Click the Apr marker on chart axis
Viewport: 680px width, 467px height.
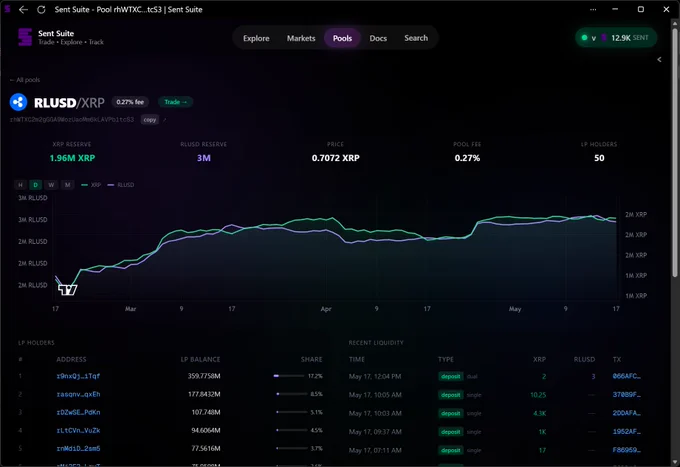(x=326, y=309)
